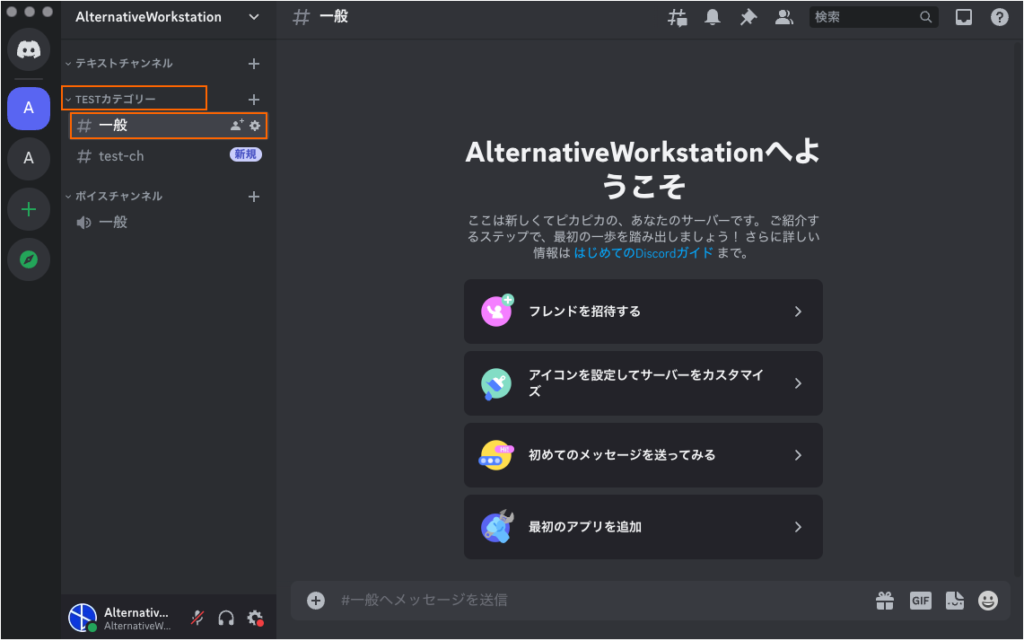This screenshot has width=1024, height=641.
Task: Toggle the member list visibility
Action: (784, 17)
